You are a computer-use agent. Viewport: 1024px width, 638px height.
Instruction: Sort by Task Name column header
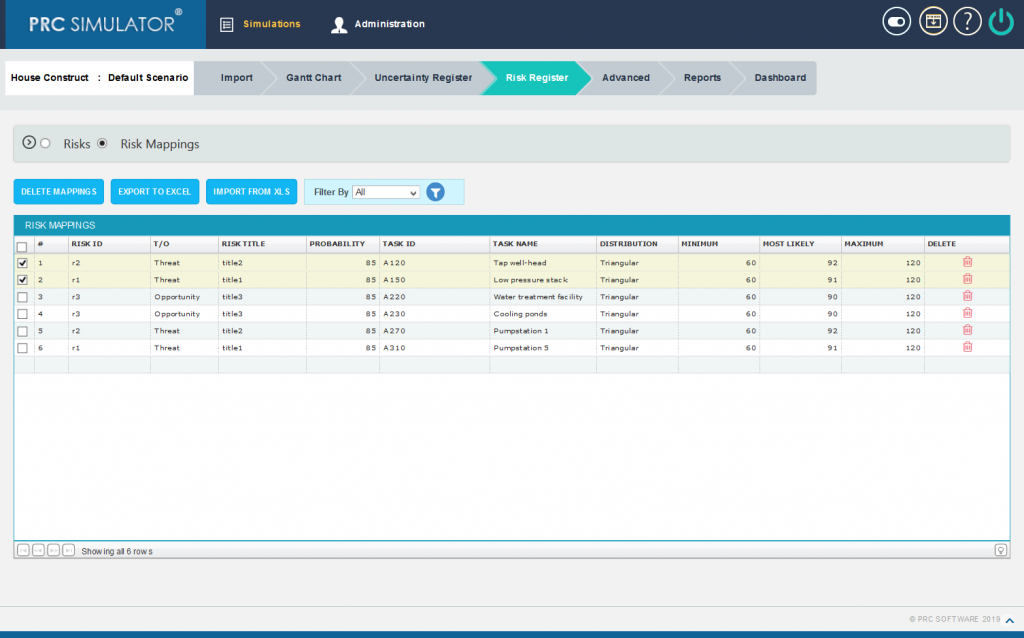click(543, 244)
